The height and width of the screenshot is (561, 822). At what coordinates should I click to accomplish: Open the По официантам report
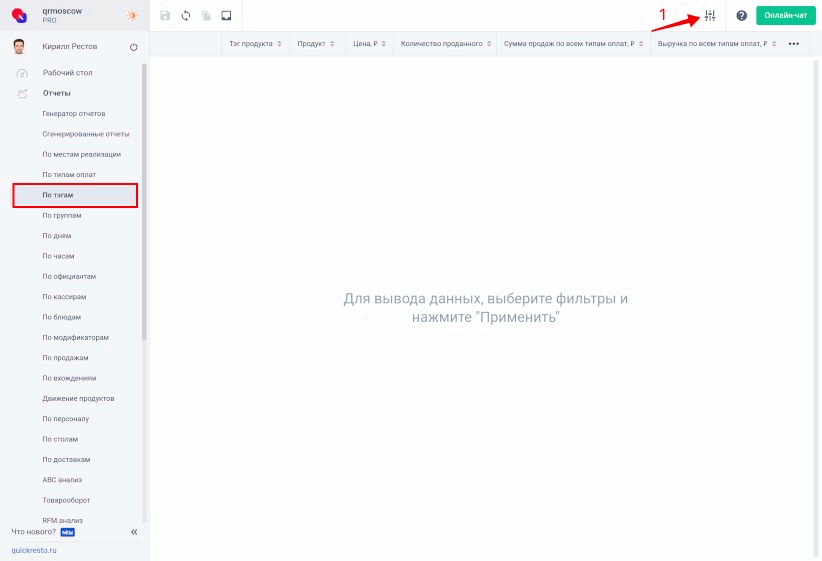coord(69,277)
